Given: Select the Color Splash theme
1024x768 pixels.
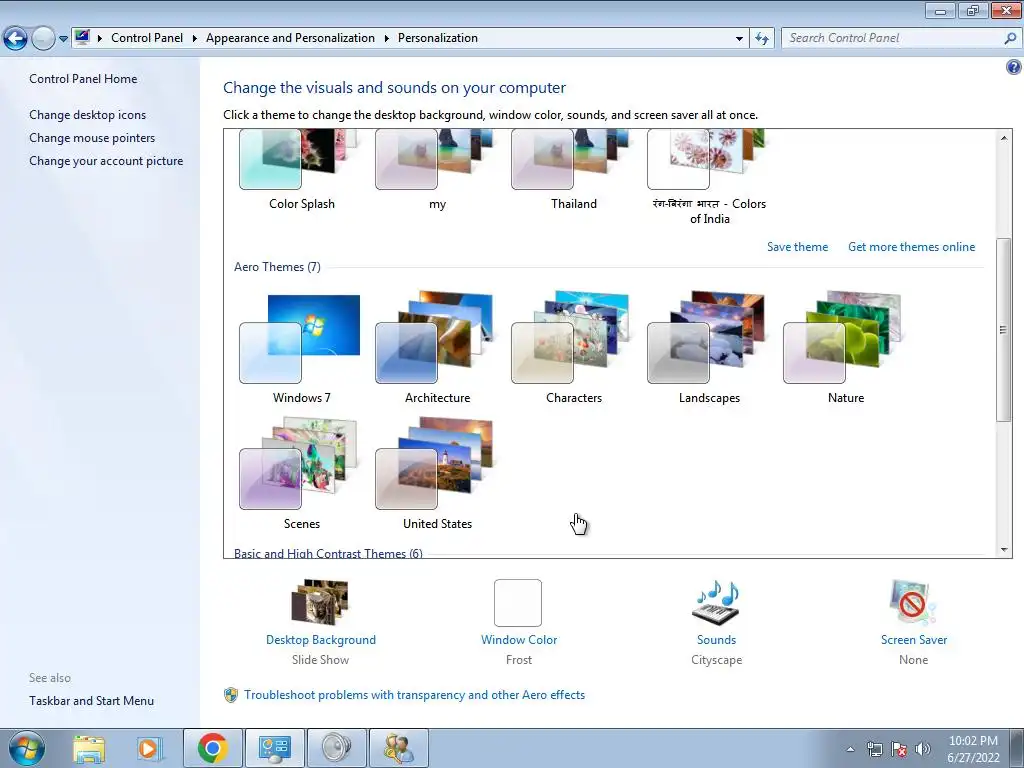Looking at the screenshot, I should pos(301,170).
